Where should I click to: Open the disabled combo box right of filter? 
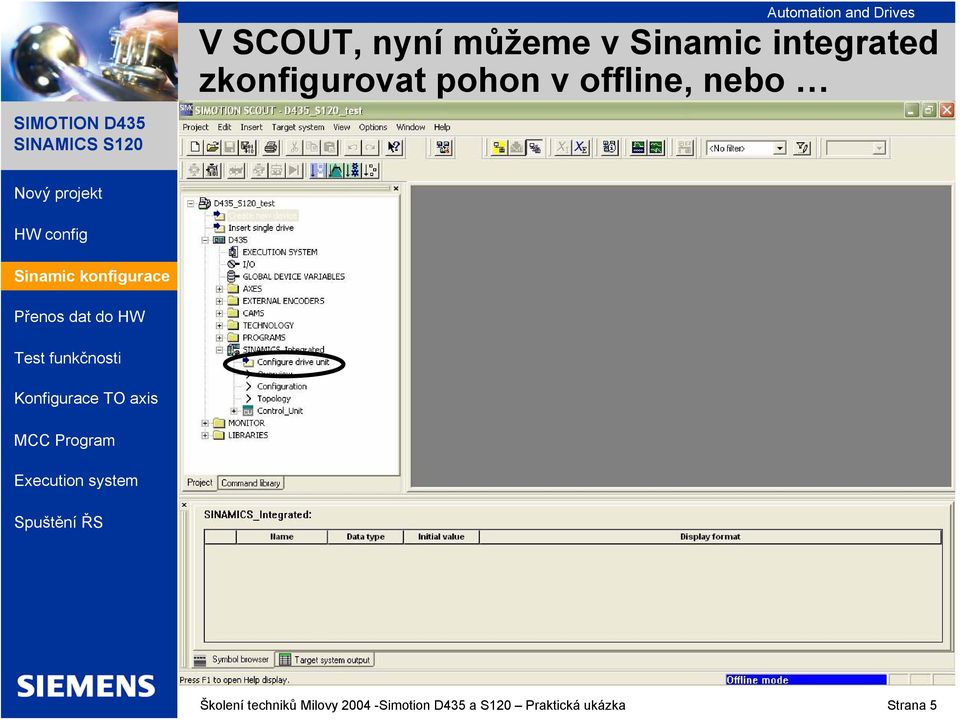click(x=880, y=148)
